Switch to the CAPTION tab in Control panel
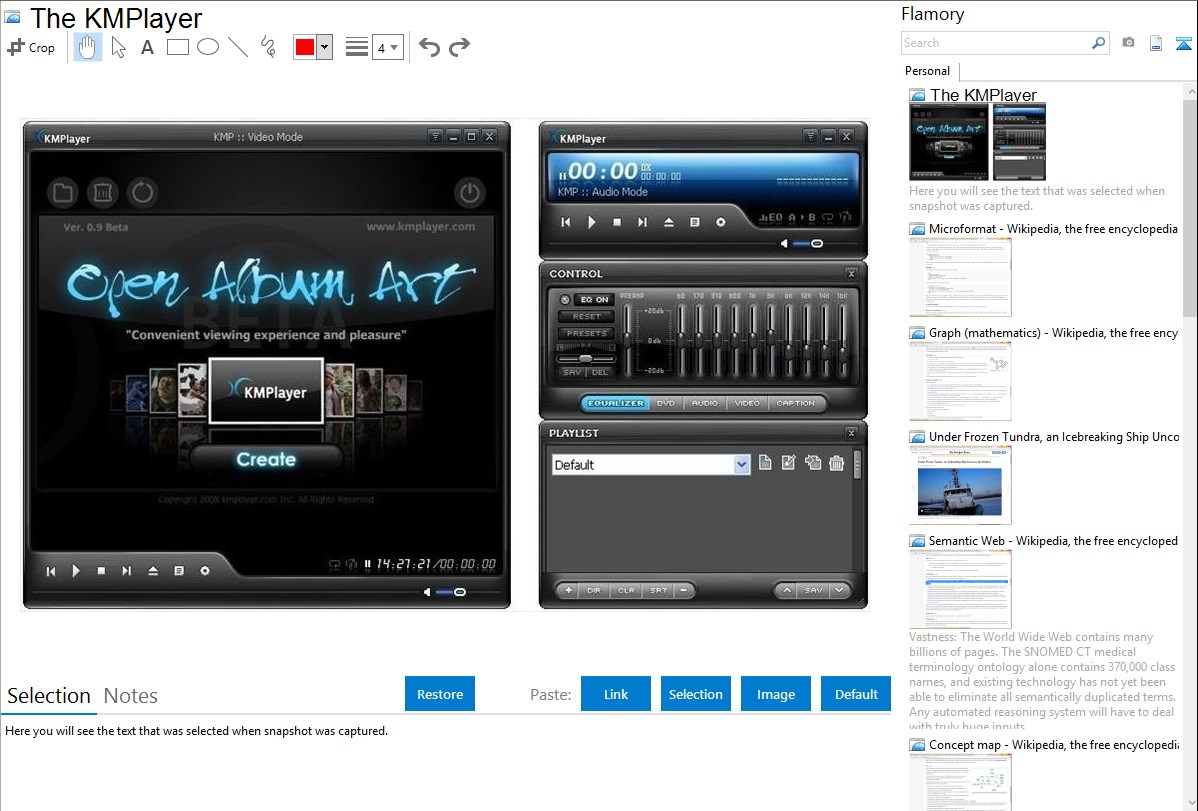This screenshot has width=1198, height=811. [x=795, y=404]
